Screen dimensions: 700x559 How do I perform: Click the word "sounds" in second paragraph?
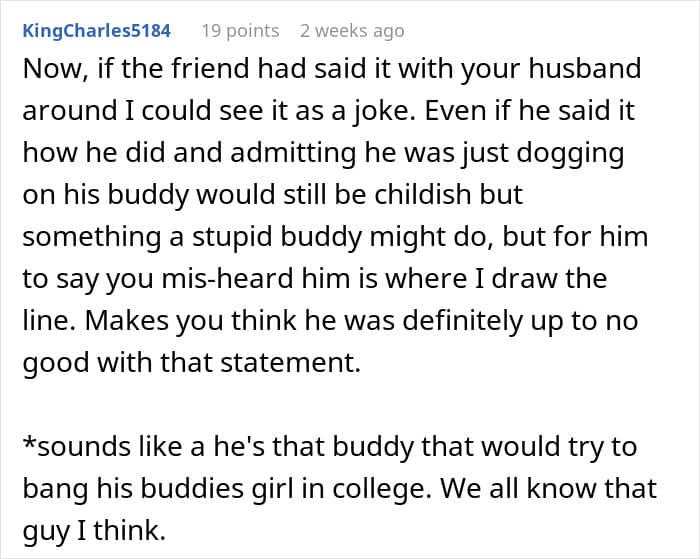click(x=78, y=446)
